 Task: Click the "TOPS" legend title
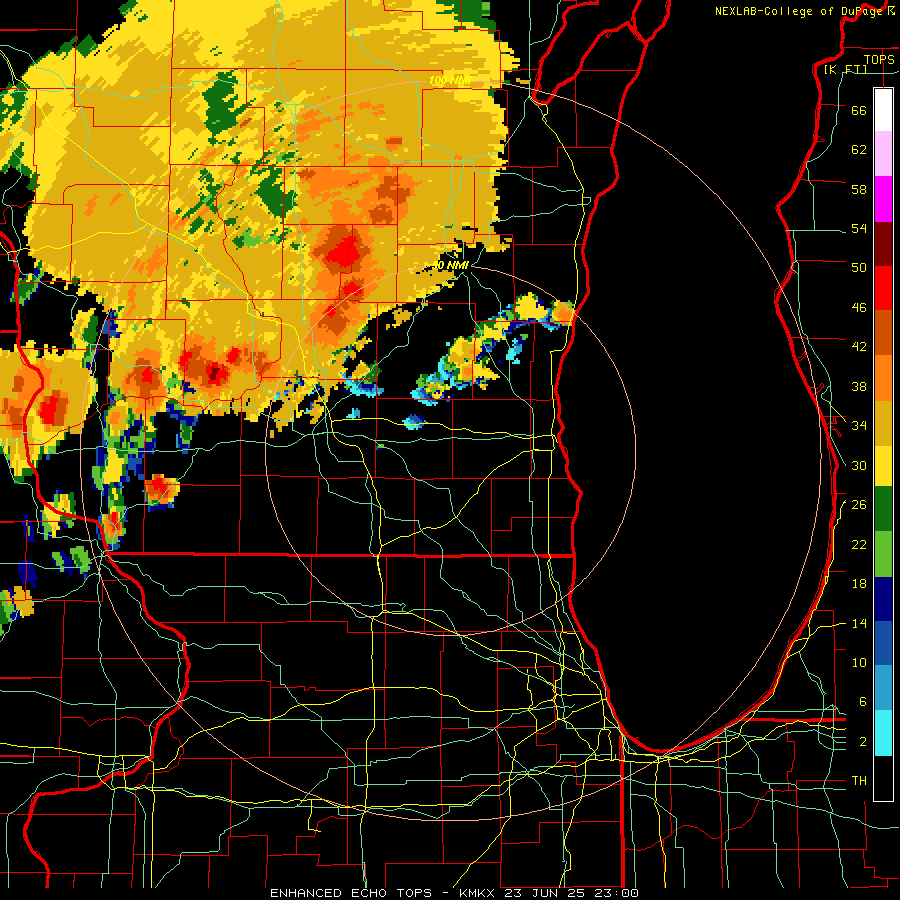click(x=879, y=60)
